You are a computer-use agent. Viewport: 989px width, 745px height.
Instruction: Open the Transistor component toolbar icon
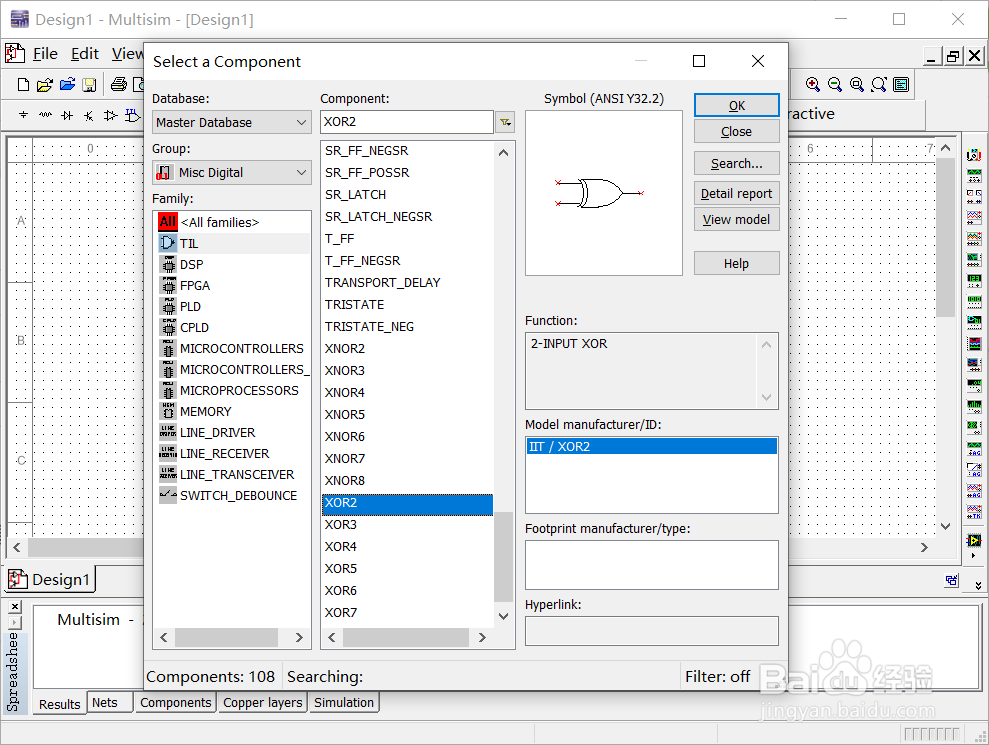[89, 115]
